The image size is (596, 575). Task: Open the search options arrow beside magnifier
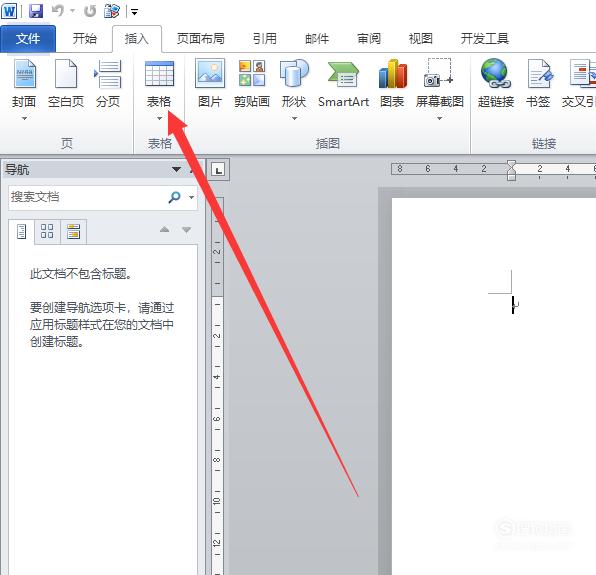tap(191, 197)
